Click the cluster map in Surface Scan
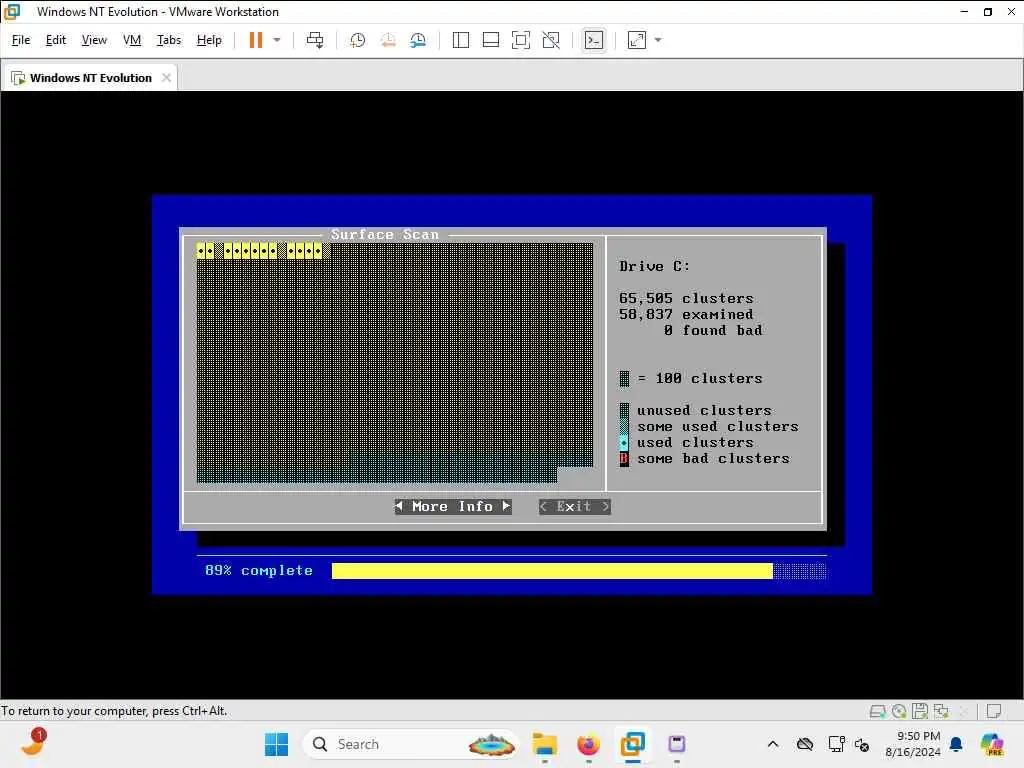The height and width of the screenshot is (768, 1024). [x=394, y=363]
